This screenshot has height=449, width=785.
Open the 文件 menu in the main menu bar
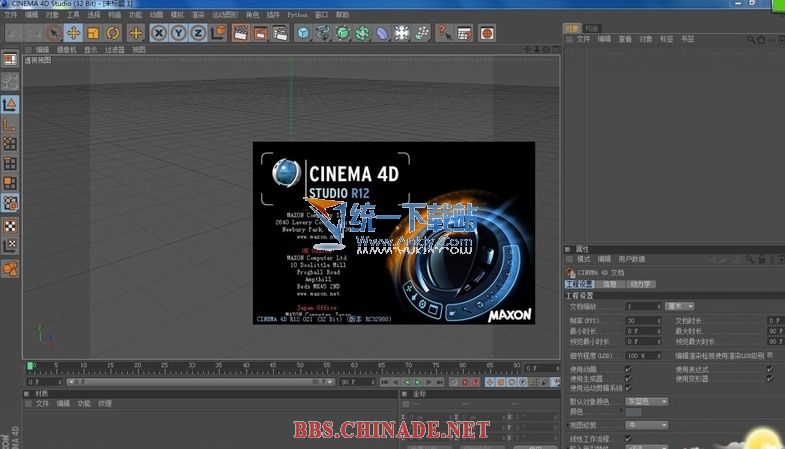(x=11, y=15)
